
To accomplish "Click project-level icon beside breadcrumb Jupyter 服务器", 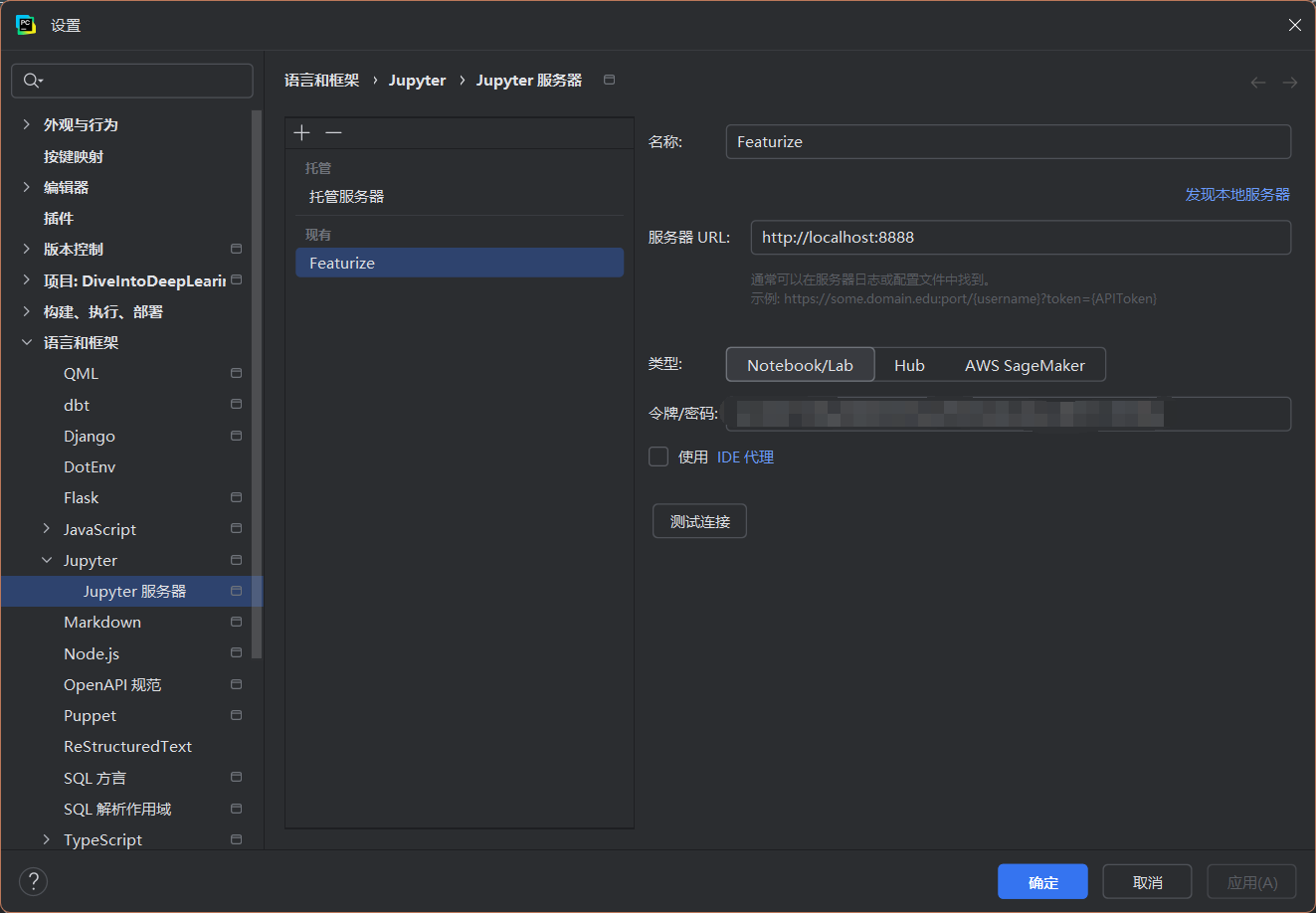I will 610,80.
